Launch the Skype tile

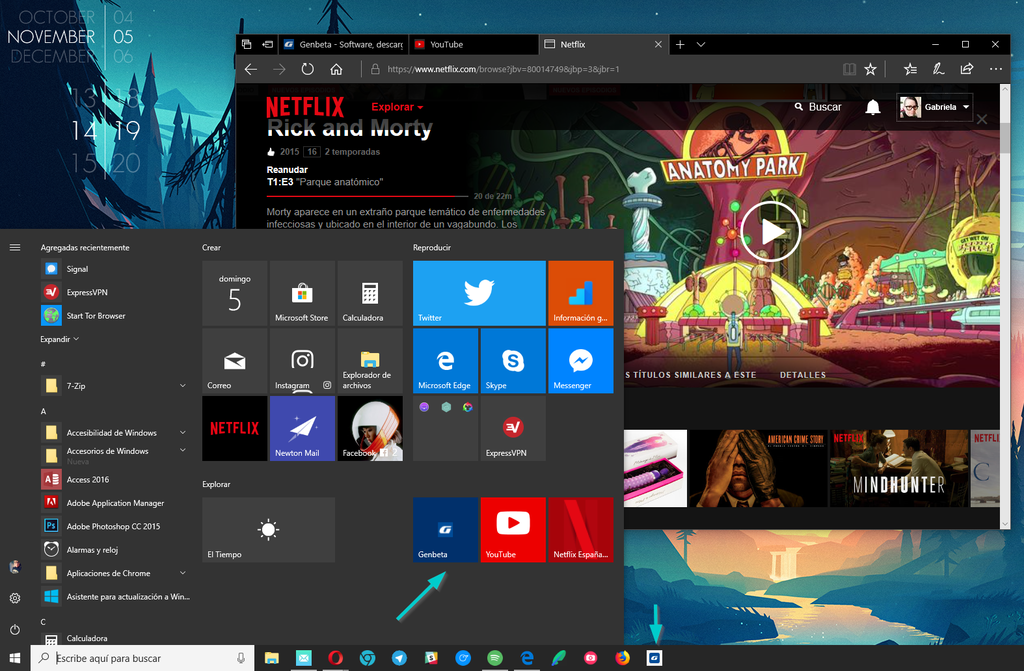513,361
